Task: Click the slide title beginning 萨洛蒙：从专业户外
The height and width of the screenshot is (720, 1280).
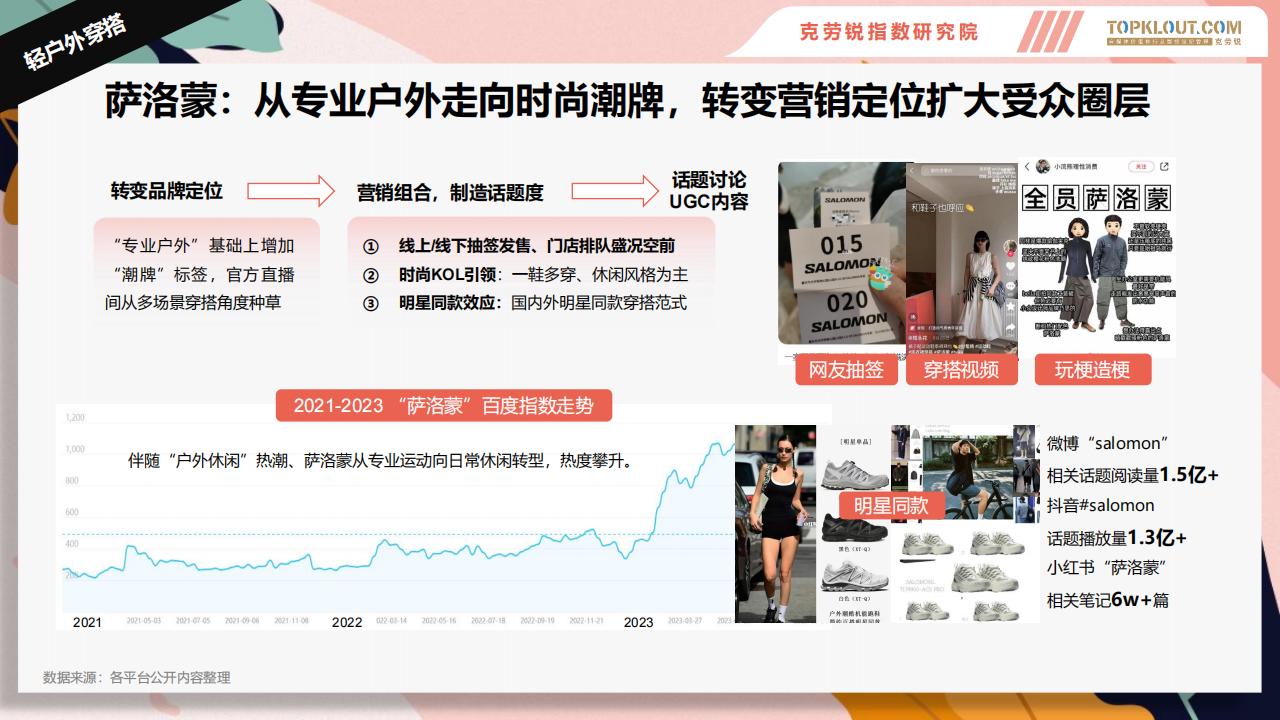Action: coord(627,101)
